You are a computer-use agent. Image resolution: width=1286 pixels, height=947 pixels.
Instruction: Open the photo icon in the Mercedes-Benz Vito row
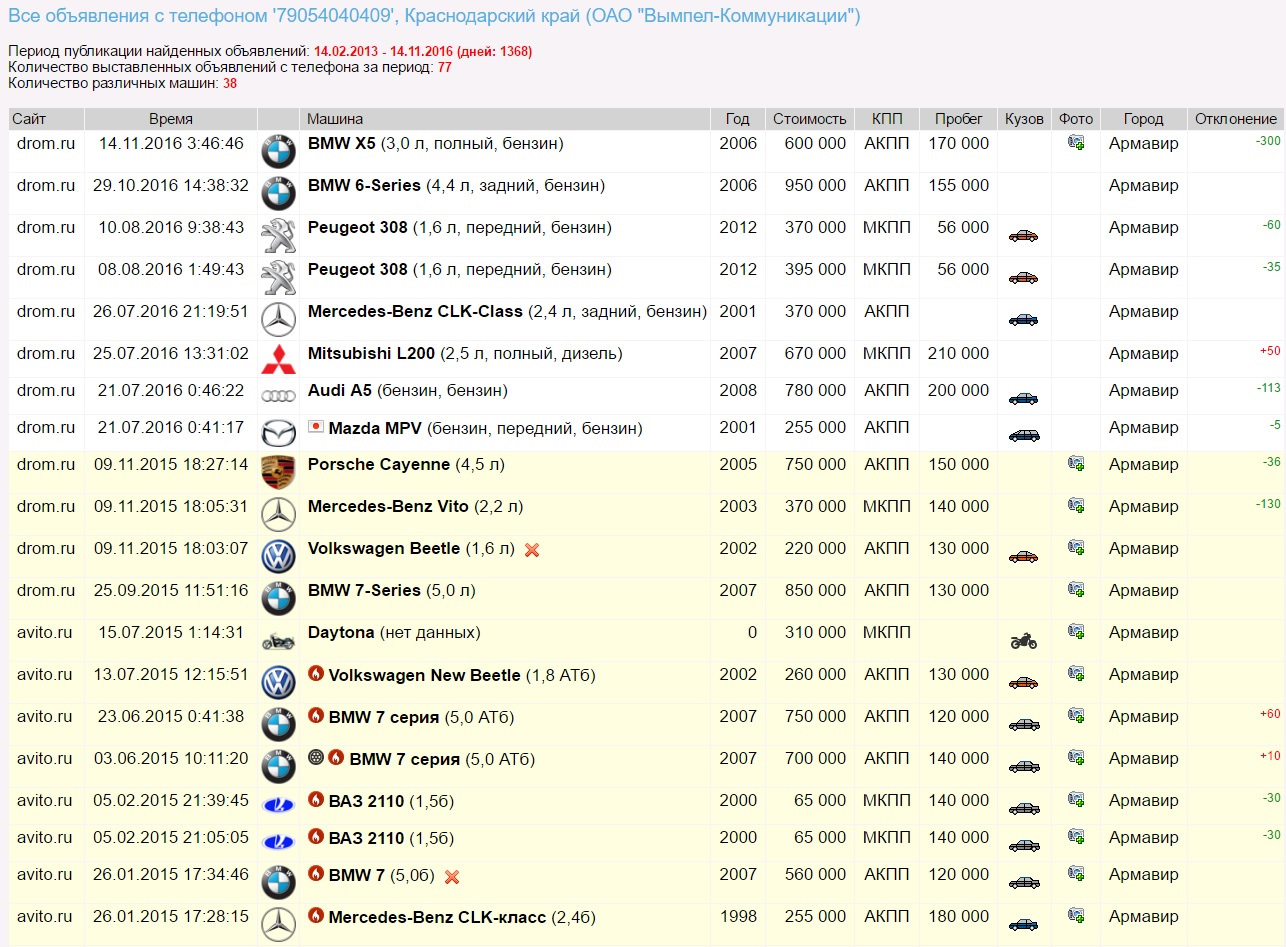point(1076,505)
